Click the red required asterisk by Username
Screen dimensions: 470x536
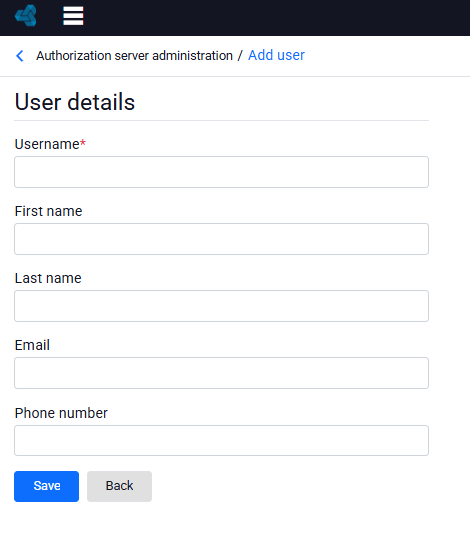click(83, 143)
